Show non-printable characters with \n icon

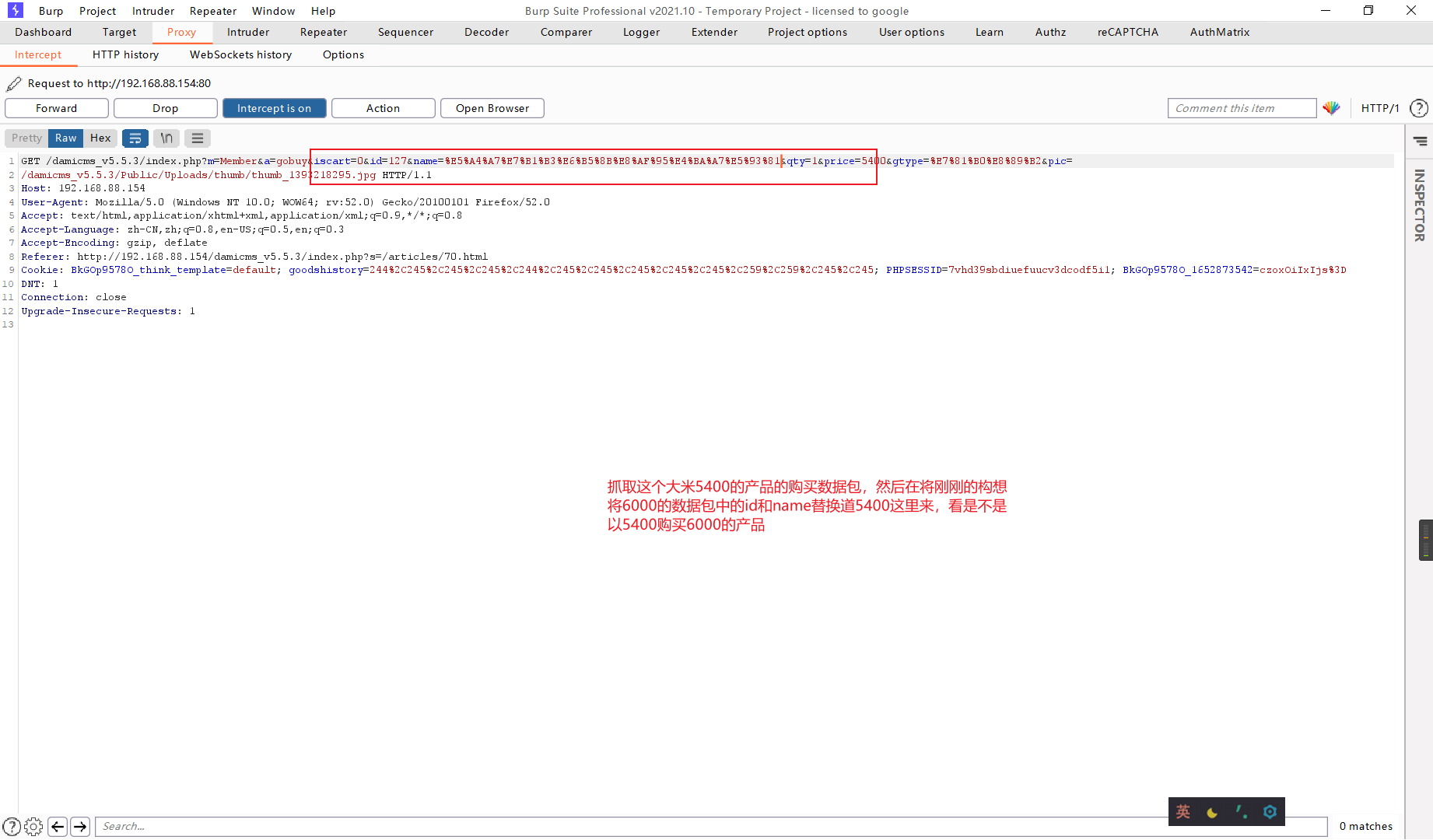166,138
